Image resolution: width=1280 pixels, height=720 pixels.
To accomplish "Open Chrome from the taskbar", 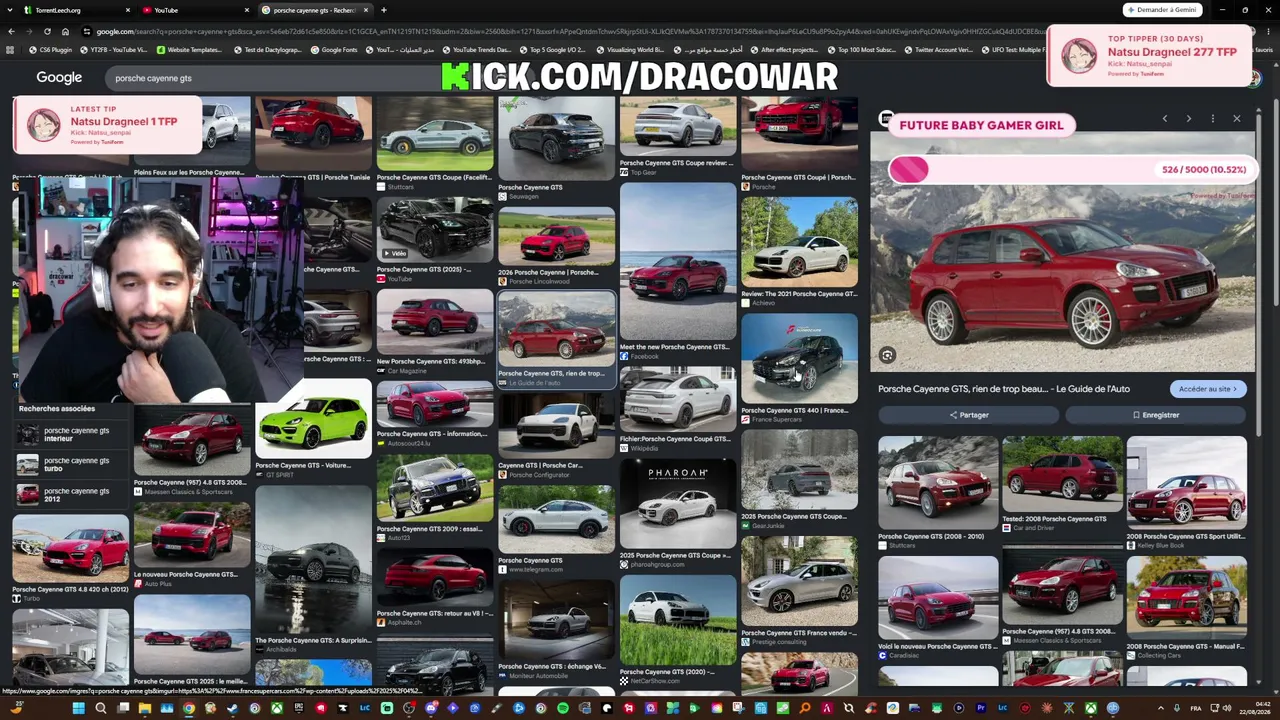I will pyautogui.click(x=188, y=708).
